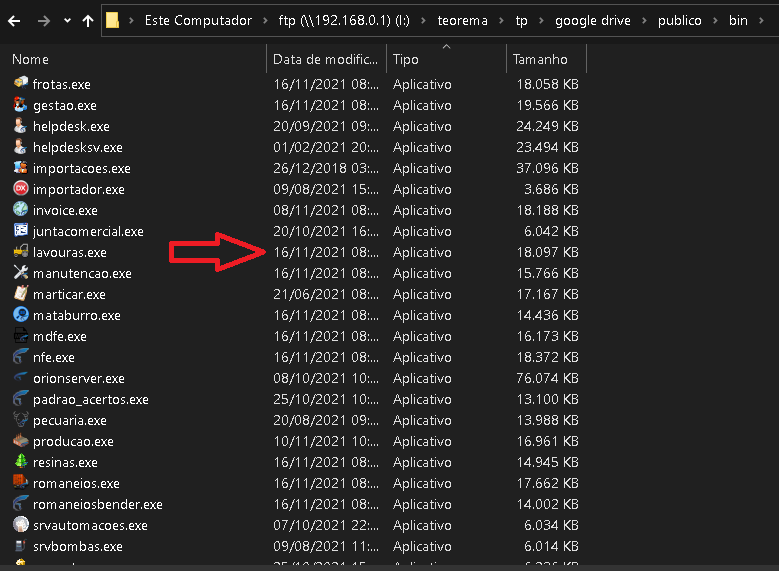Select the orionserver.exe icon

(x=21, y=377)
